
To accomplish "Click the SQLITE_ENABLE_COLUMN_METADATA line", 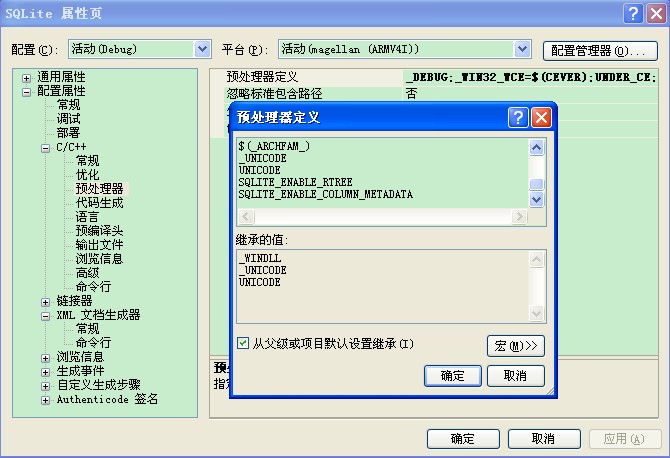I will point(326,194).
